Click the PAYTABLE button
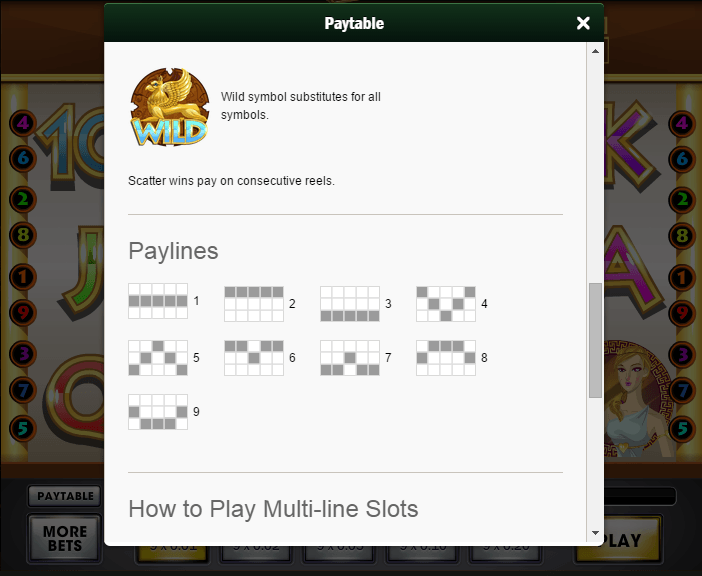The width and height of the screenshot is (702, 576). (65, 496)
